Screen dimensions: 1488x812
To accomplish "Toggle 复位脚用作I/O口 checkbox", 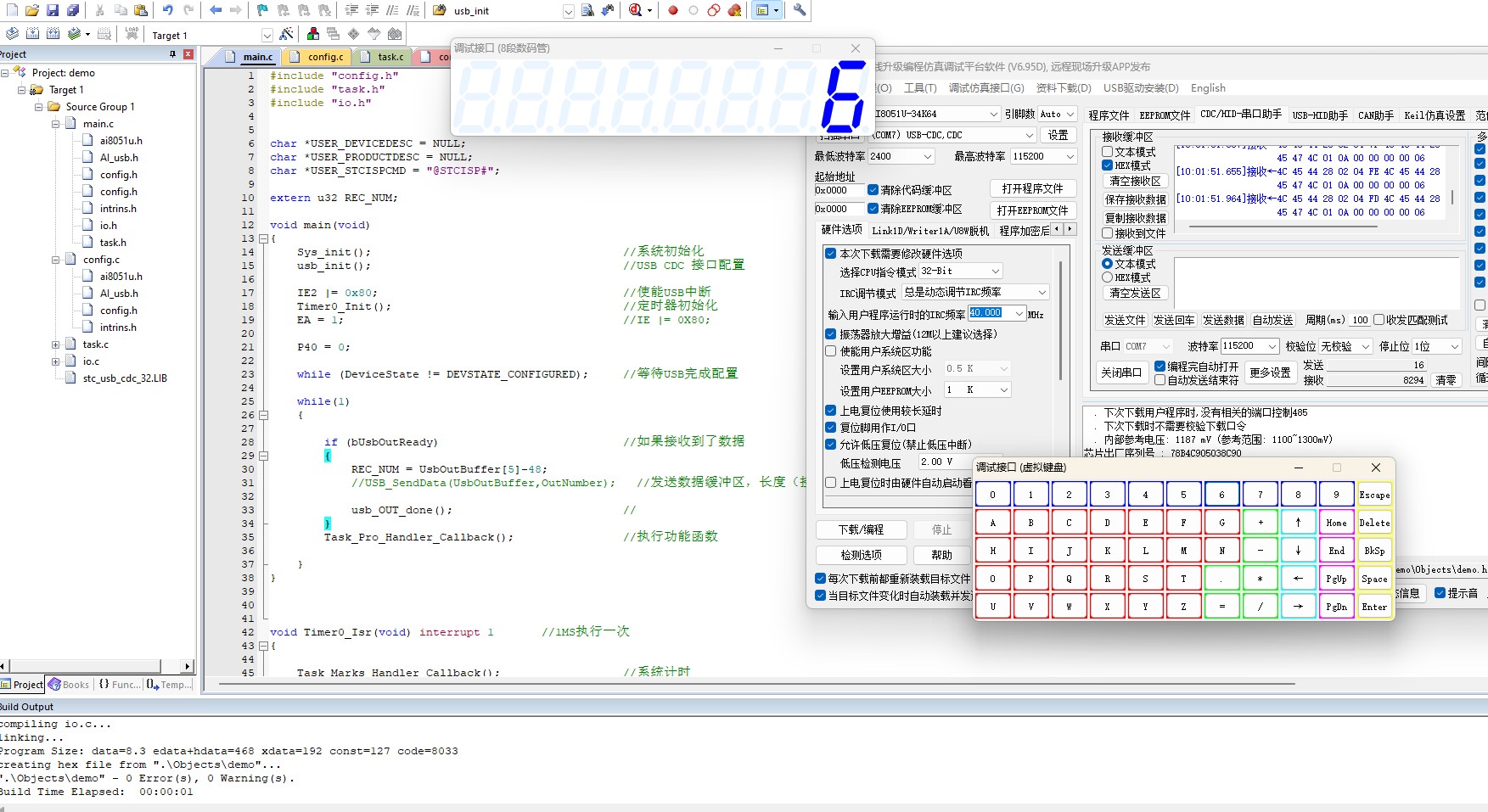I will pyautogui.click(x=831, y=427).
